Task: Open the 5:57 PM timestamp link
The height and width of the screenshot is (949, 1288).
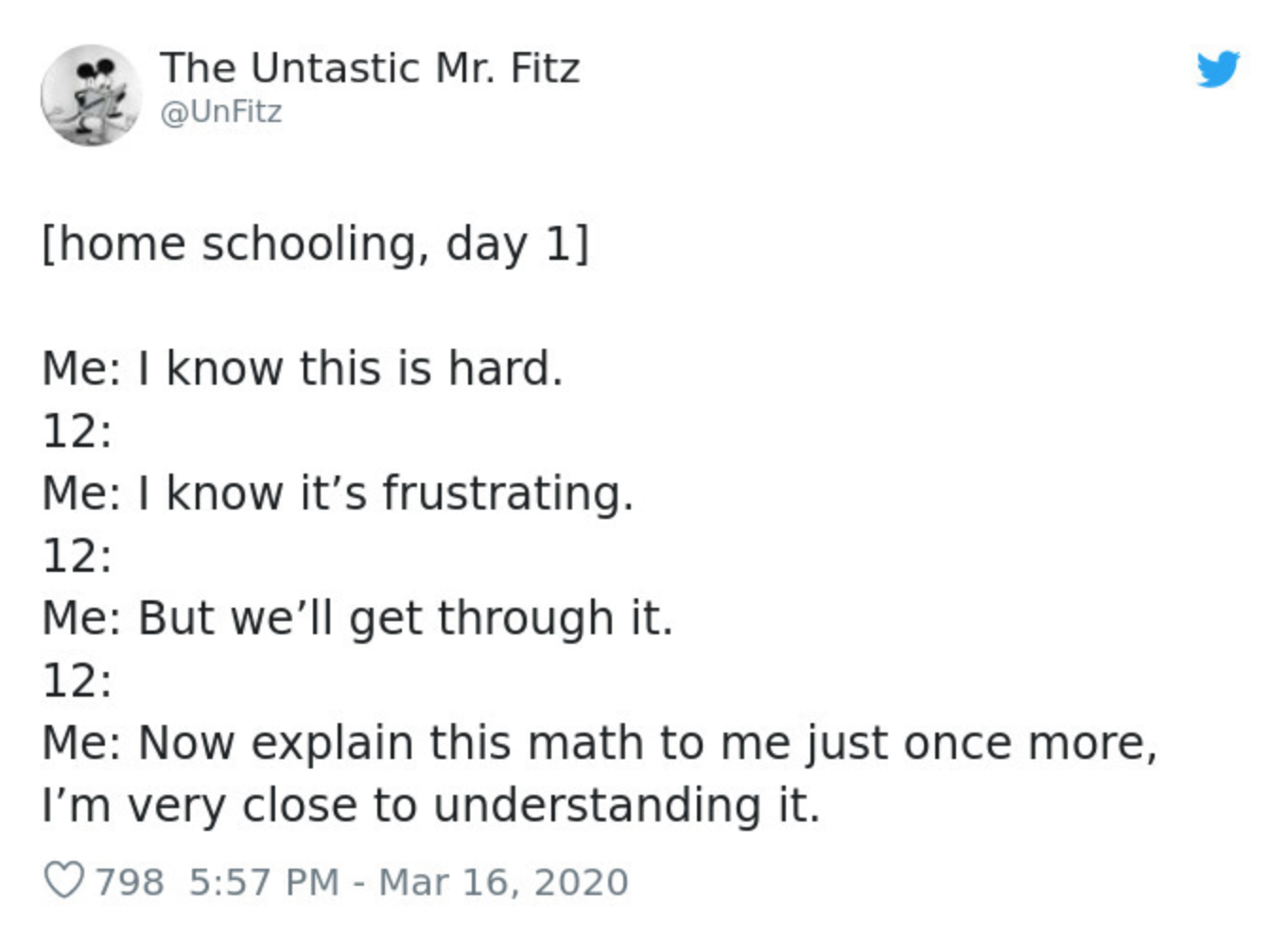Action: (x=264, y=882)
